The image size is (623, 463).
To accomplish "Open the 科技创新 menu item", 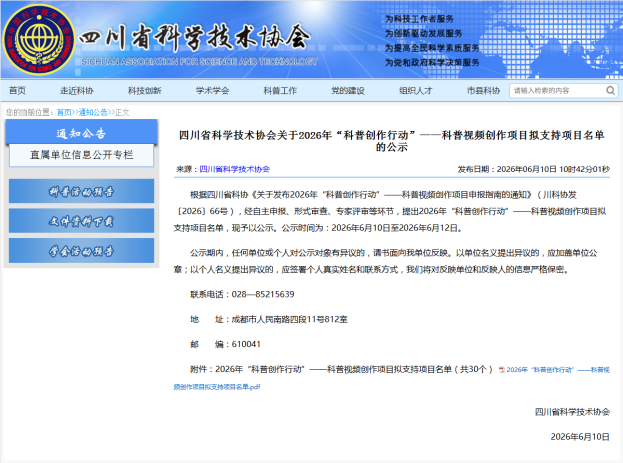I will tap(145, 91).
